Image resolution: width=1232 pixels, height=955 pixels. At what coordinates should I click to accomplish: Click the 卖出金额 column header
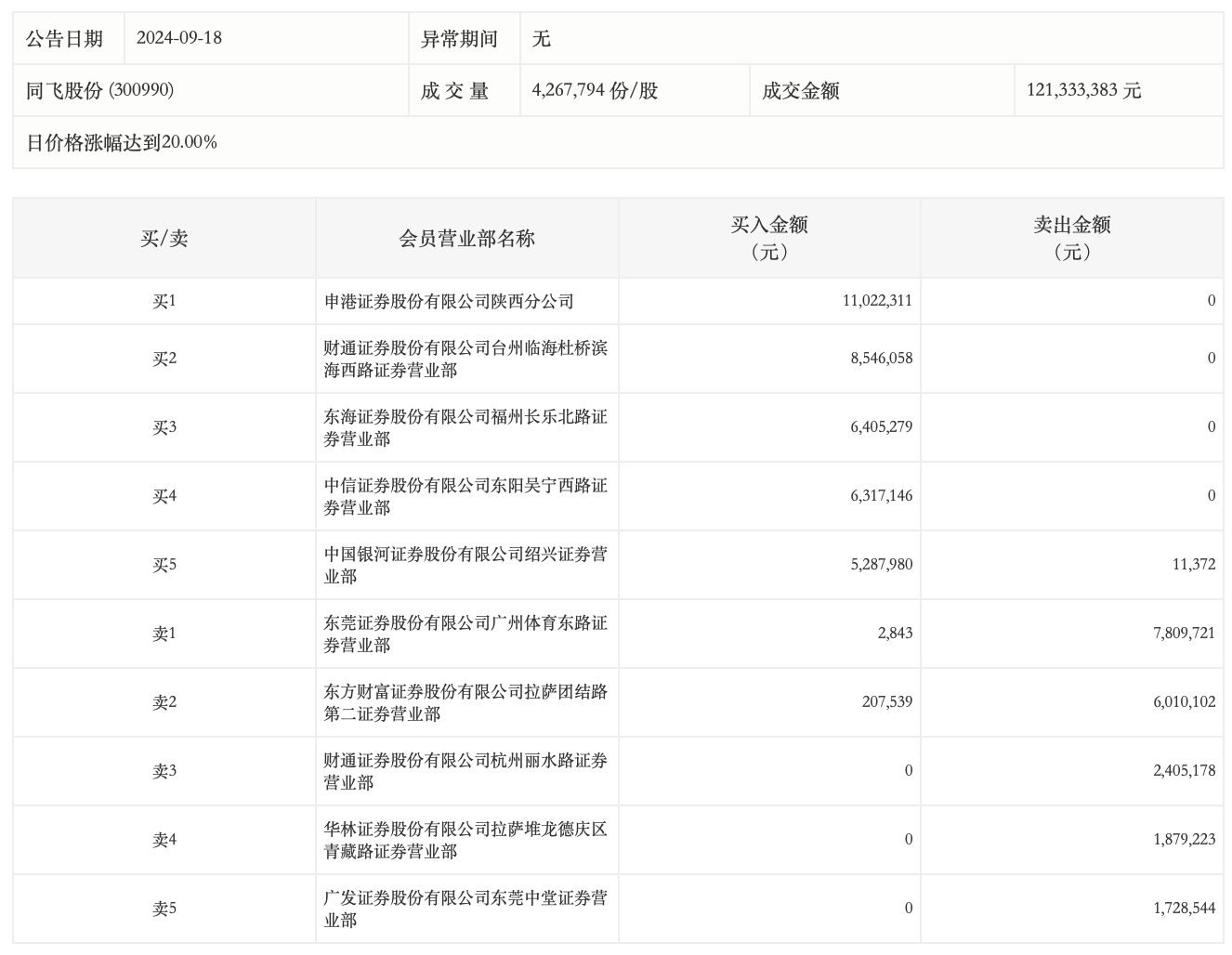coord(1072,238)
